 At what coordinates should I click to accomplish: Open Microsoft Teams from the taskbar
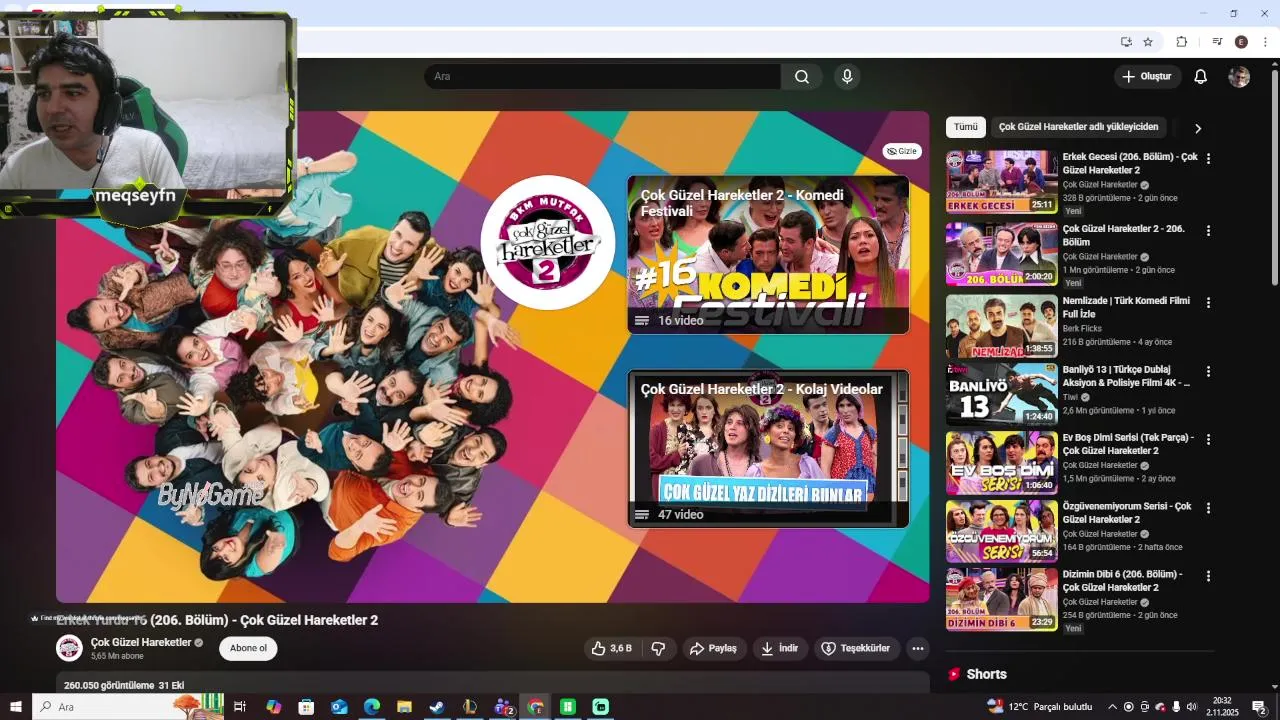point(503,707)
